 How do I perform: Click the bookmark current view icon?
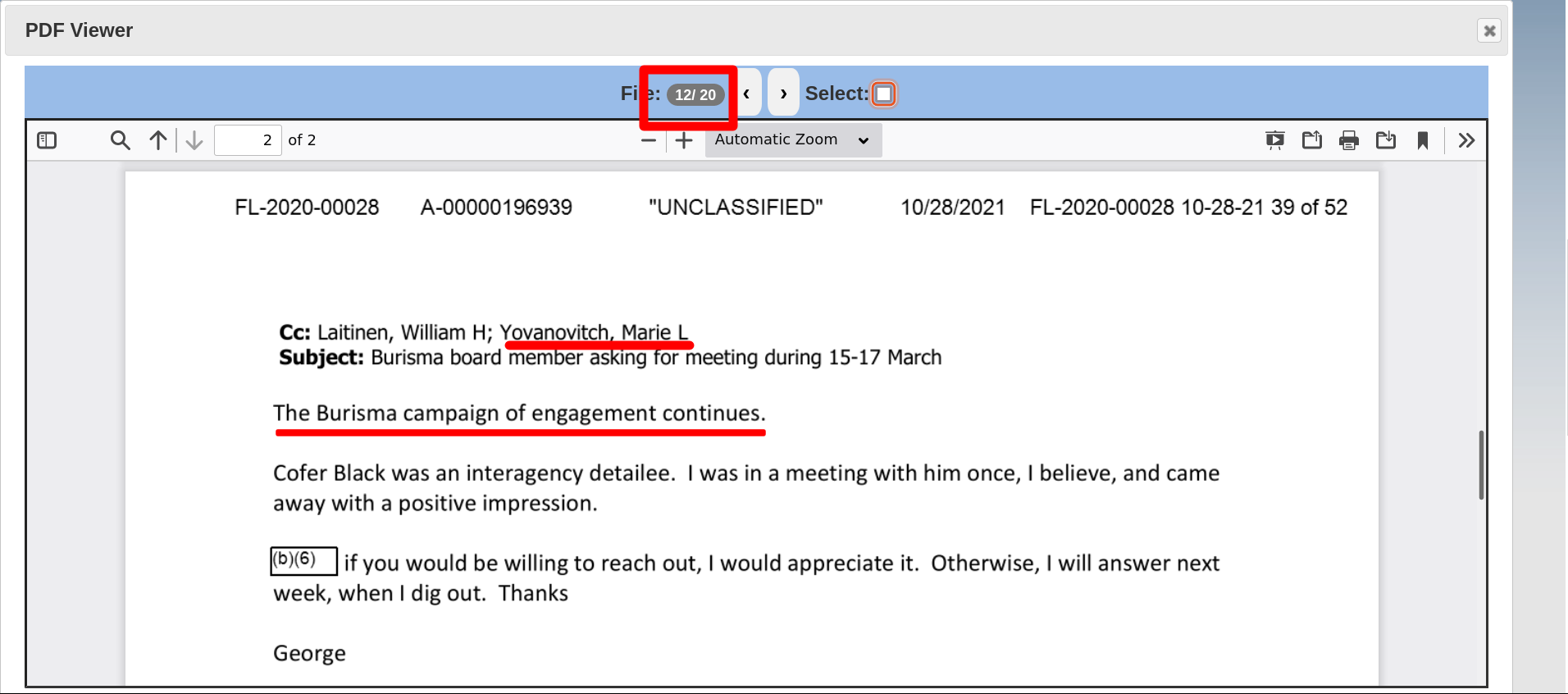[1423, 140]
